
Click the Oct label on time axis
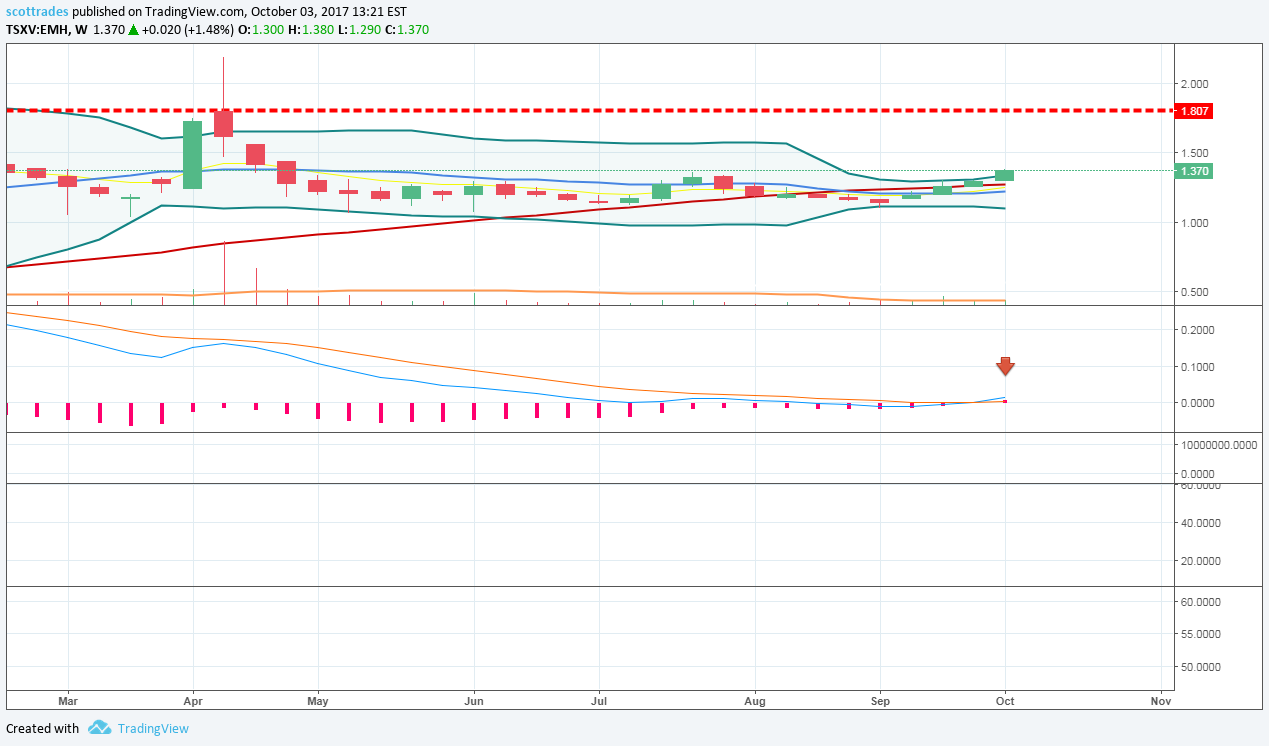(x=1005, y=701)
